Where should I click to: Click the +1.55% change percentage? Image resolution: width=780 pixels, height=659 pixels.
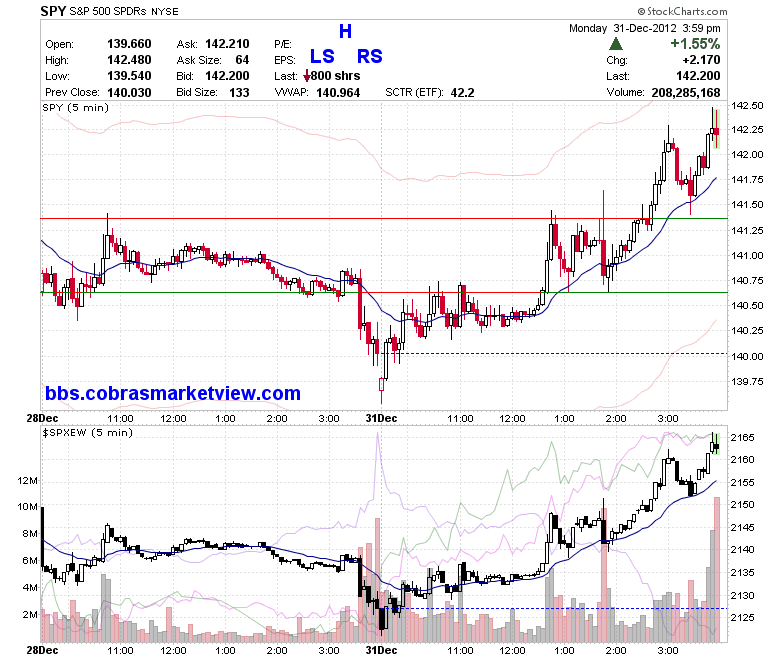[695, 44]
